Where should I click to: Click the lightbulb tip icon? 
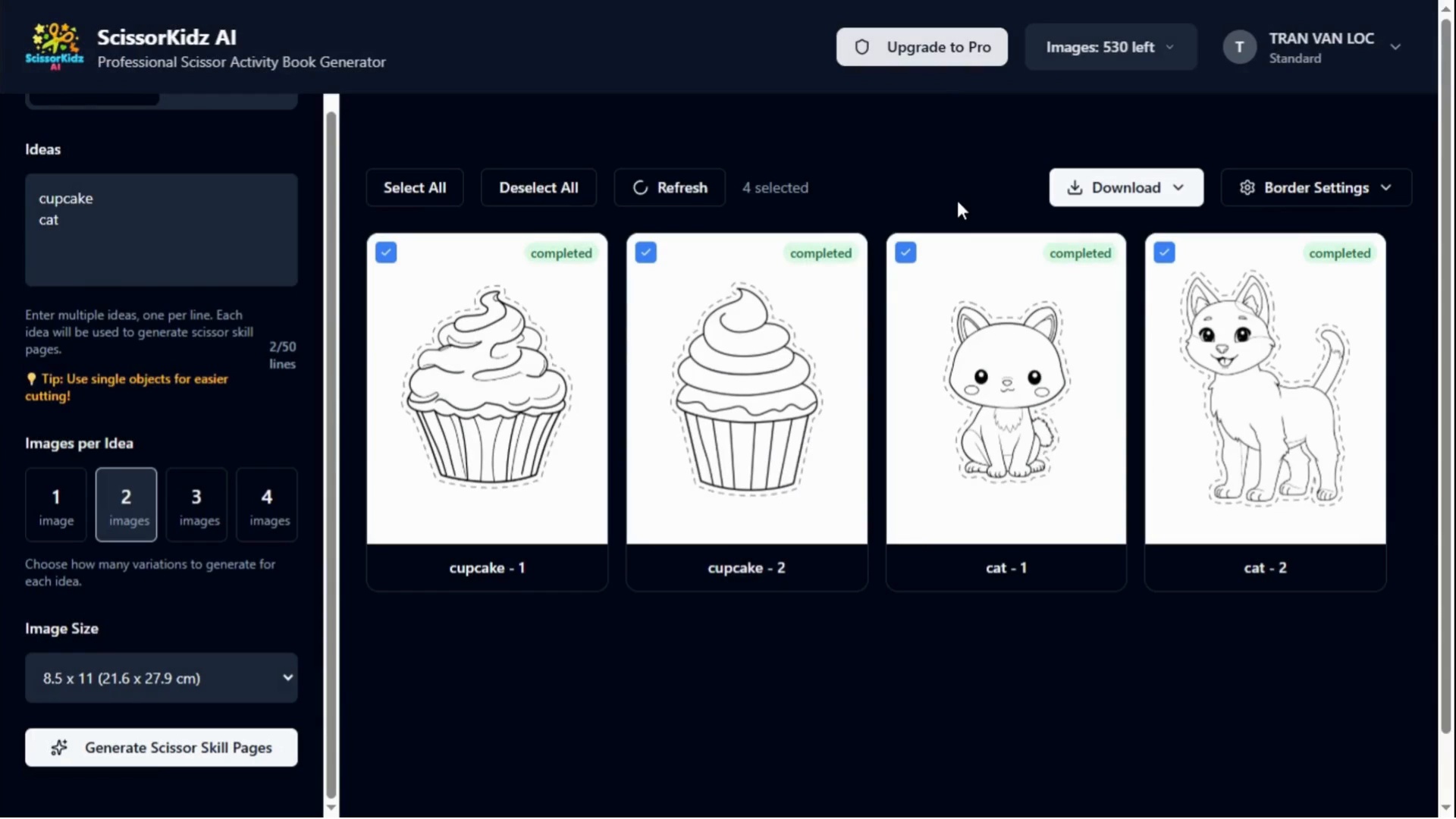[31, 378]
